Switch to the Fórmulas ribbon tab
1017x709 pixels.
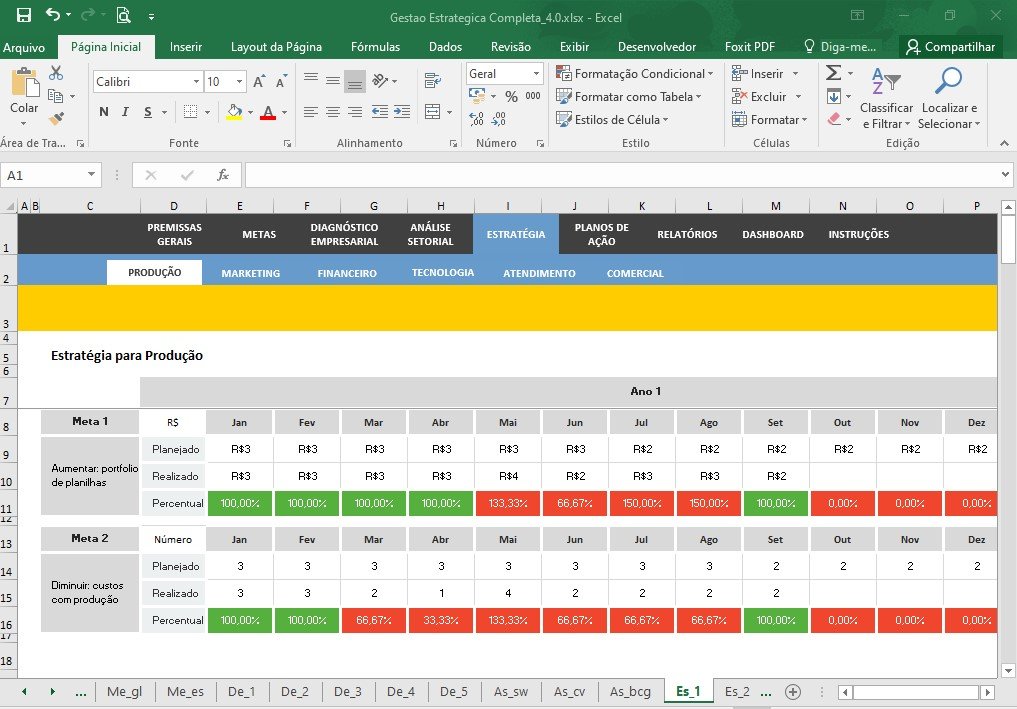click(x=375, y=47)
